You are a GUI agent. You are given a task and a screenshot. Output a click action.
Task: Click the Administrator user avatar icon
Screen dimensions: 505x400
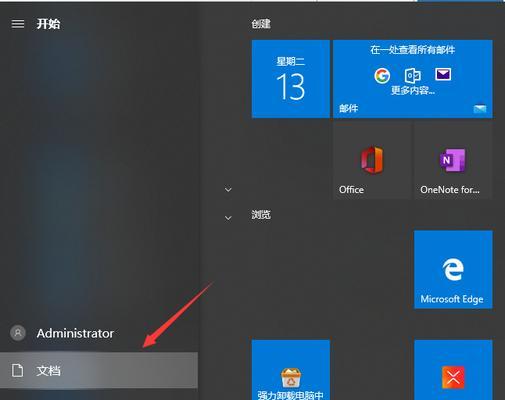click(x=18, y=333)
